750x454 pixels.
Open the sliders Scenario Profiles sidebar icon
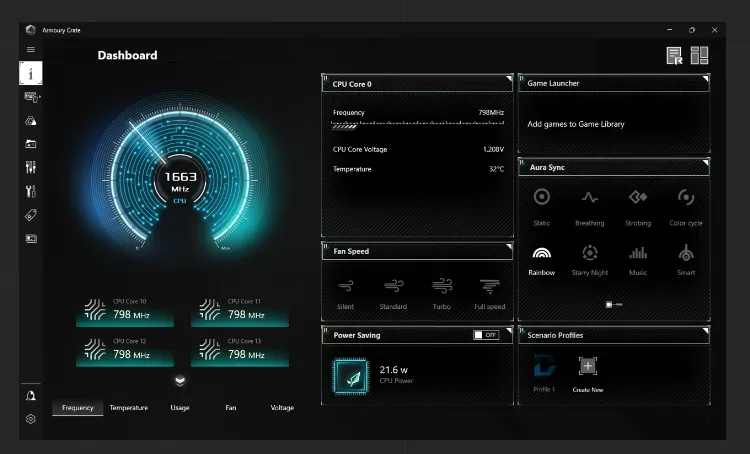coord(31,167)
